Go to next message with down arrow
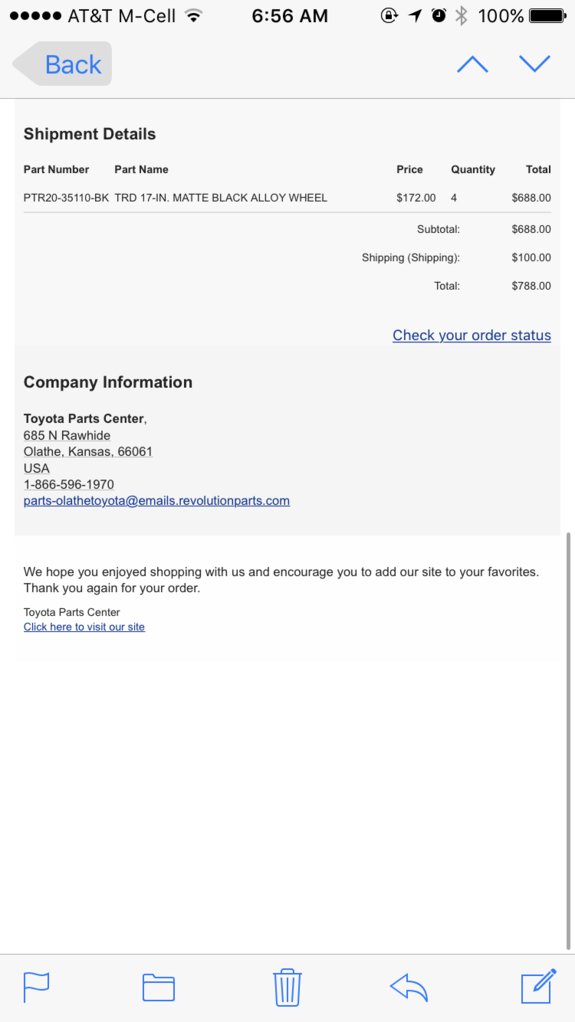Image resolution: width=575 pixels, height=1022 pixels. click(x=535, y=63)
